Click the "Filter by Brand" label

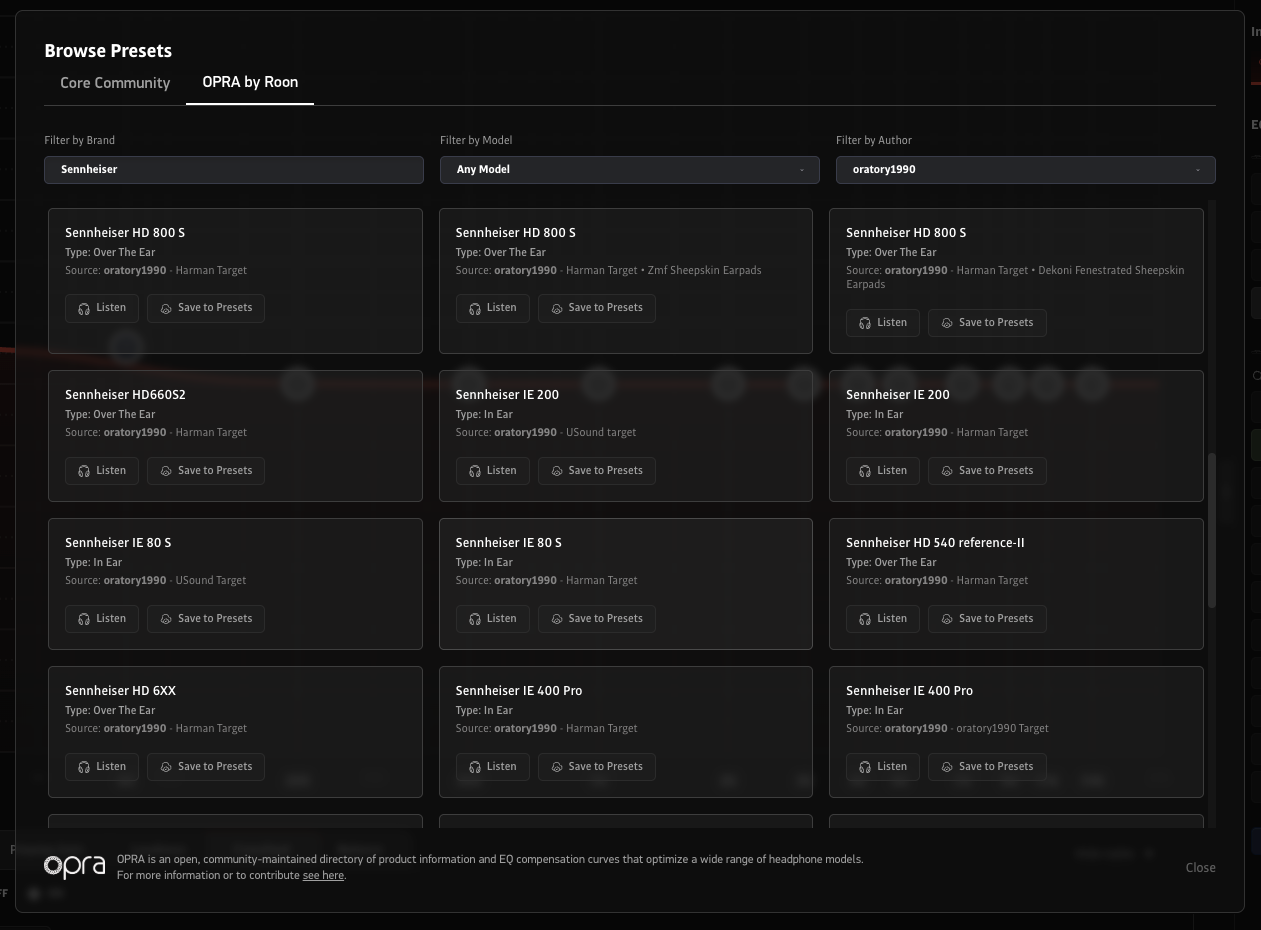(x=80, y=141)
